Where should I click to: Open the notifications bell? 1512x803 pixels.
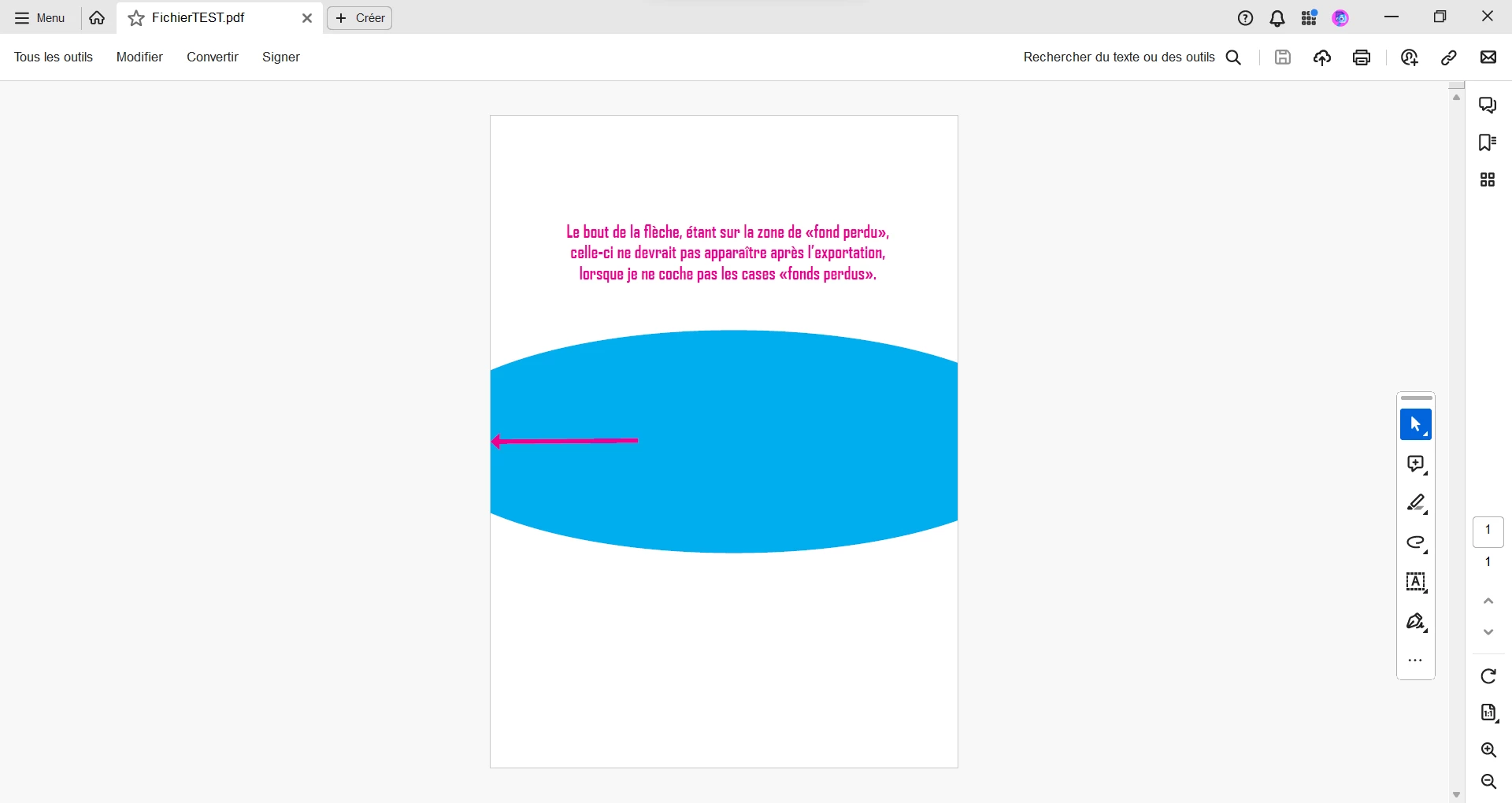pos(1277,18)
